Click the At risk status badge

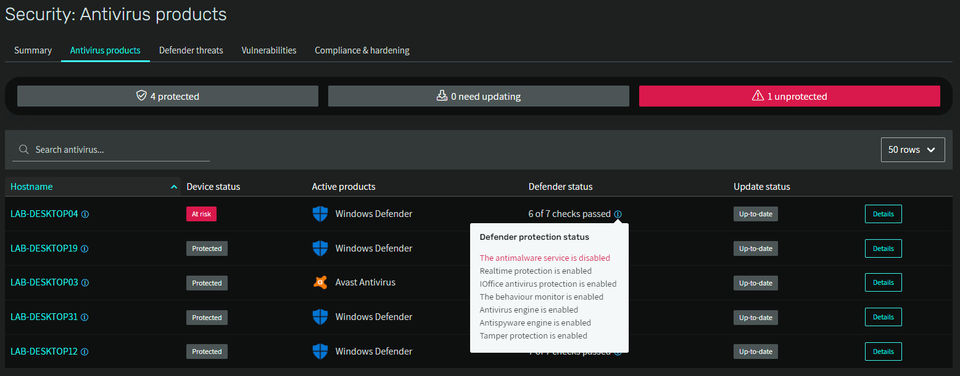point(201,214)
